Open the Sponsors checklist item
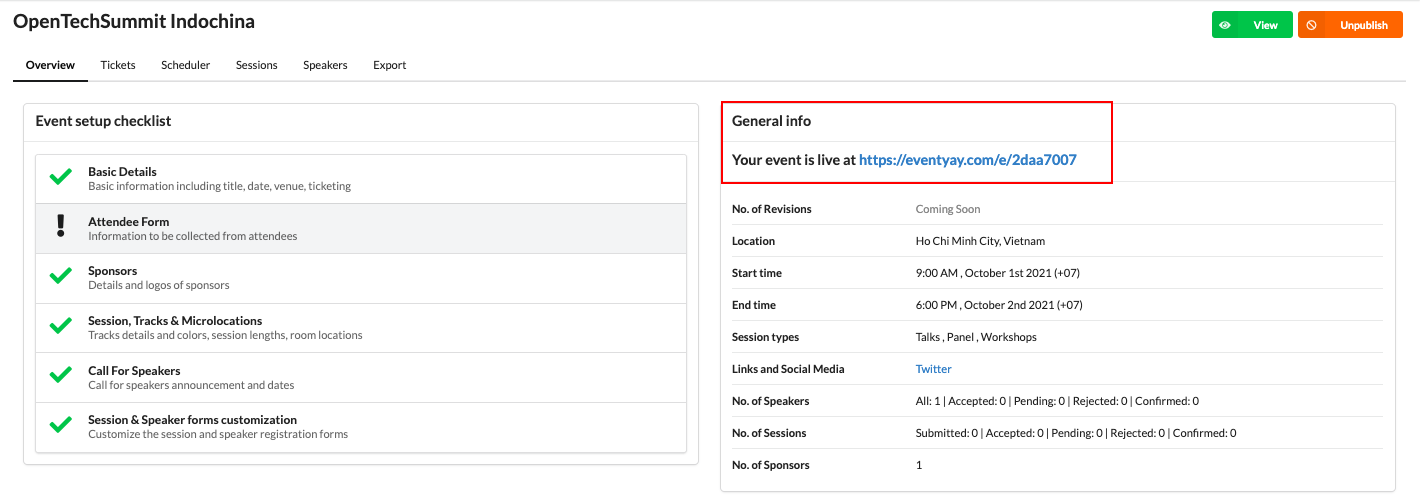This screenshot has width=1420, height=497. click(x=361, y=278)
